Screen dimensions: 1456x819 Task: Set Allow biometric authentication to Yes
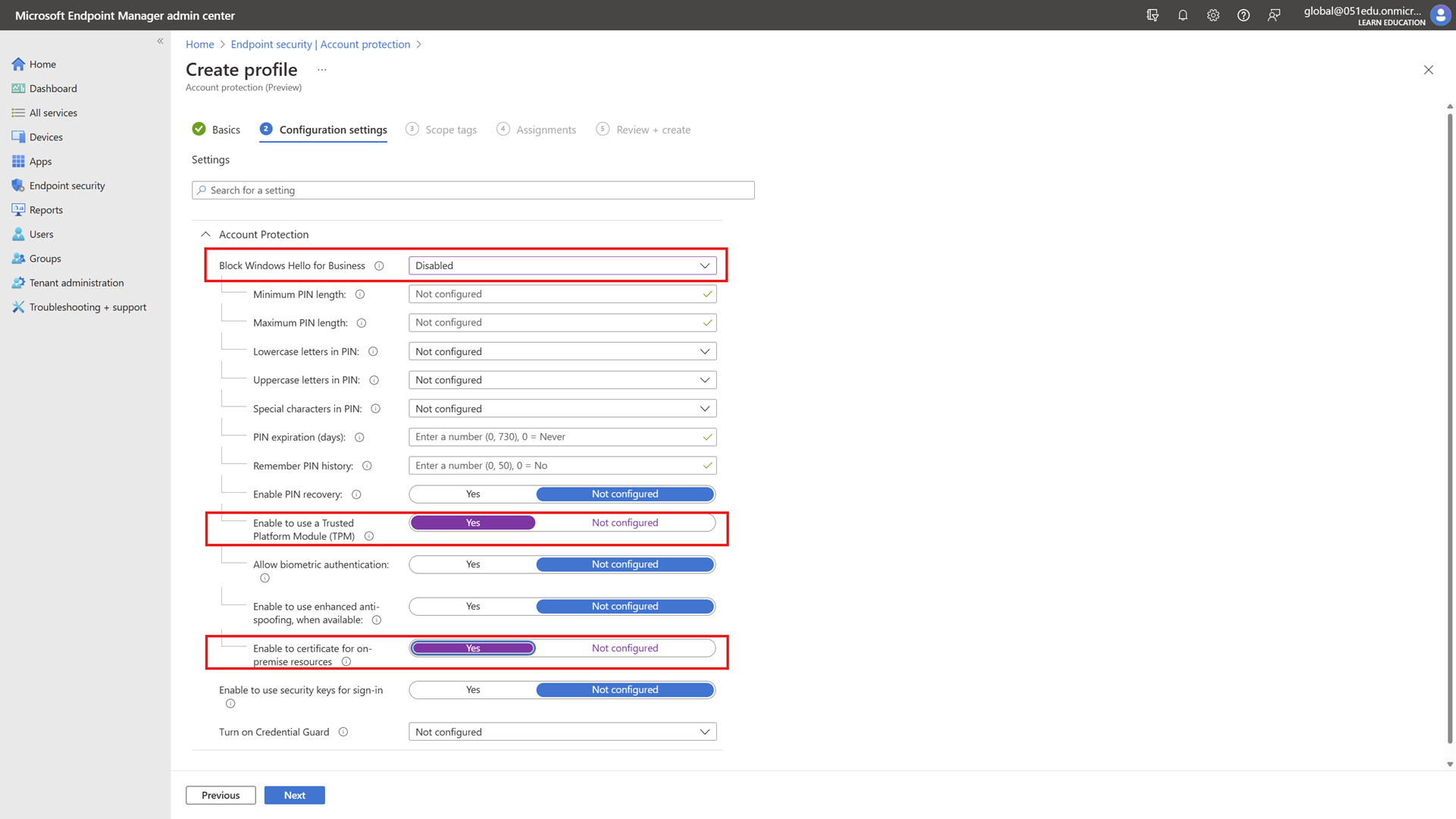coord(473,565)
